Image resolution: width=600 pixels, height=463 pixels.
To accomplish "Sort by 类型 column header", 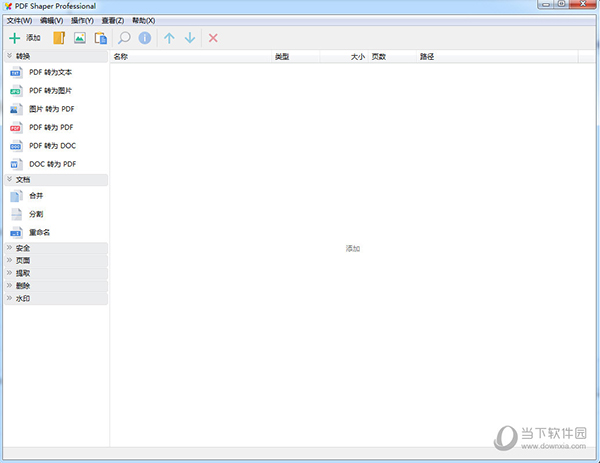I will coord(296,57).
